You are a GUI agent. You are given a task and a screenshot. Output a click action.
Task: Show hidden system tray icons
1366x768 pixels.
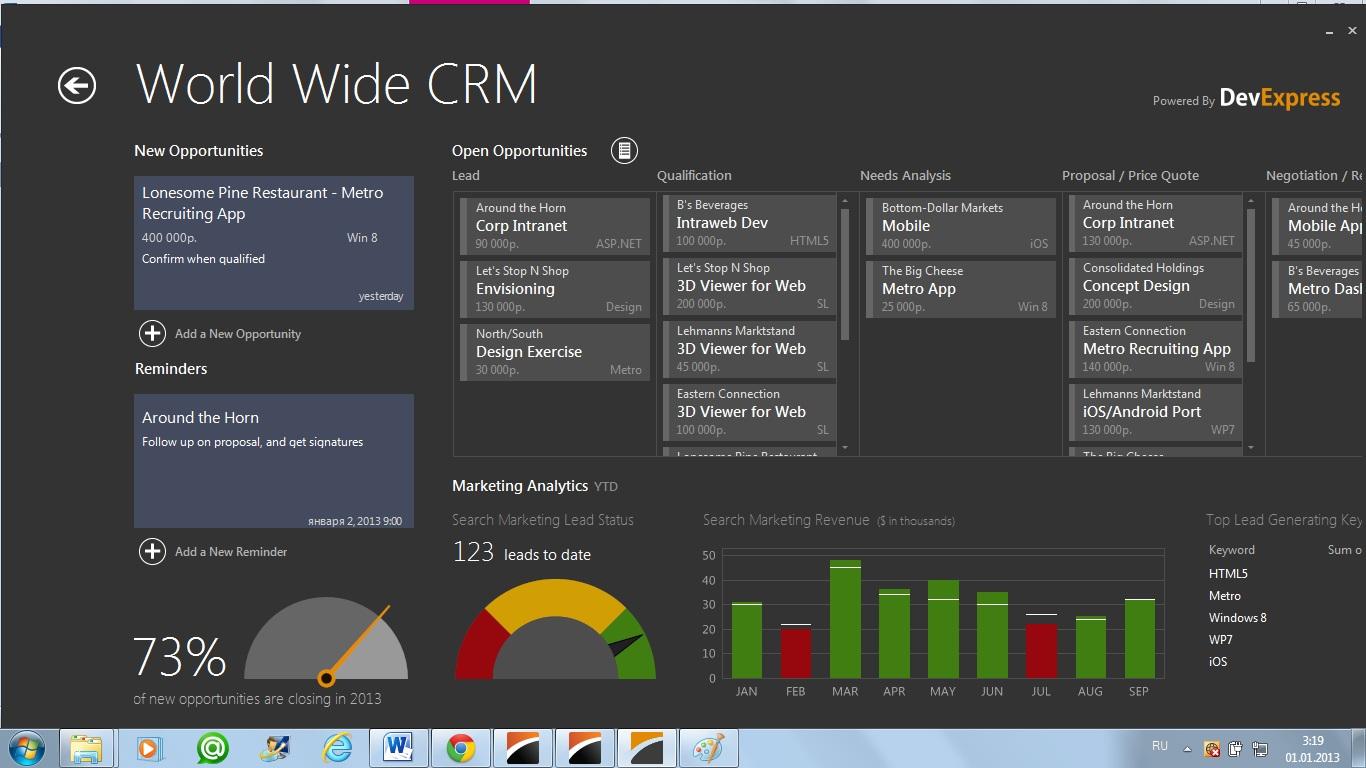point(1187,748)
